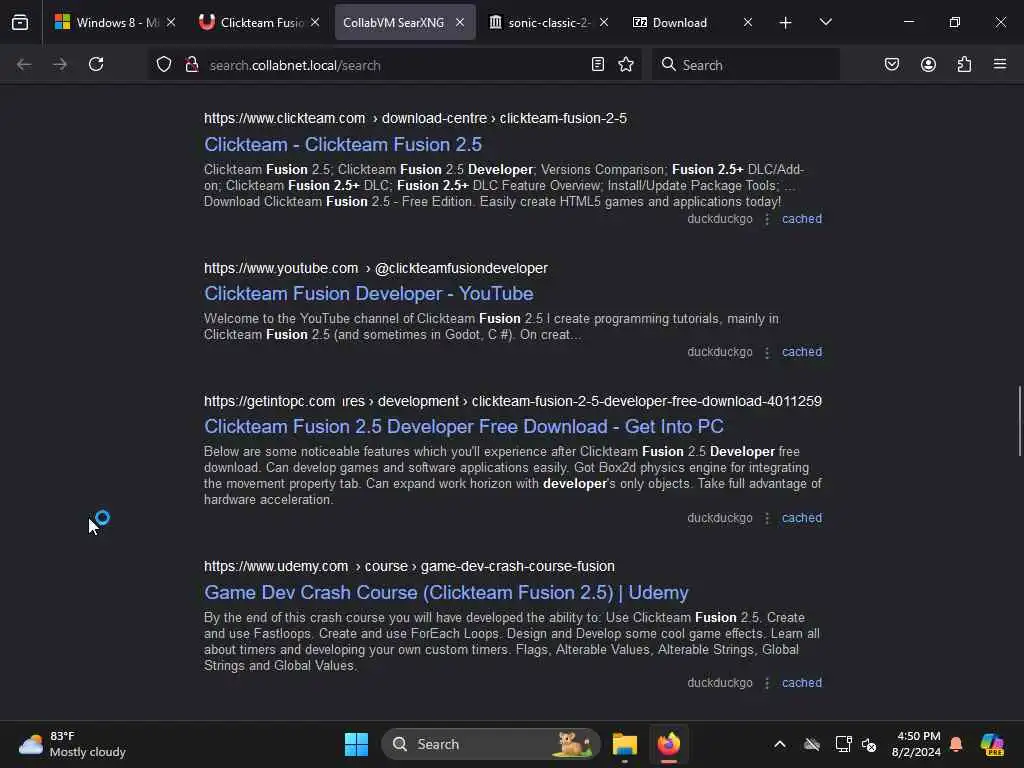The width and height of the screenshot is (1024, 768).
Task: Open the weather widget showing 83°F
Action: tap(72, 744)
